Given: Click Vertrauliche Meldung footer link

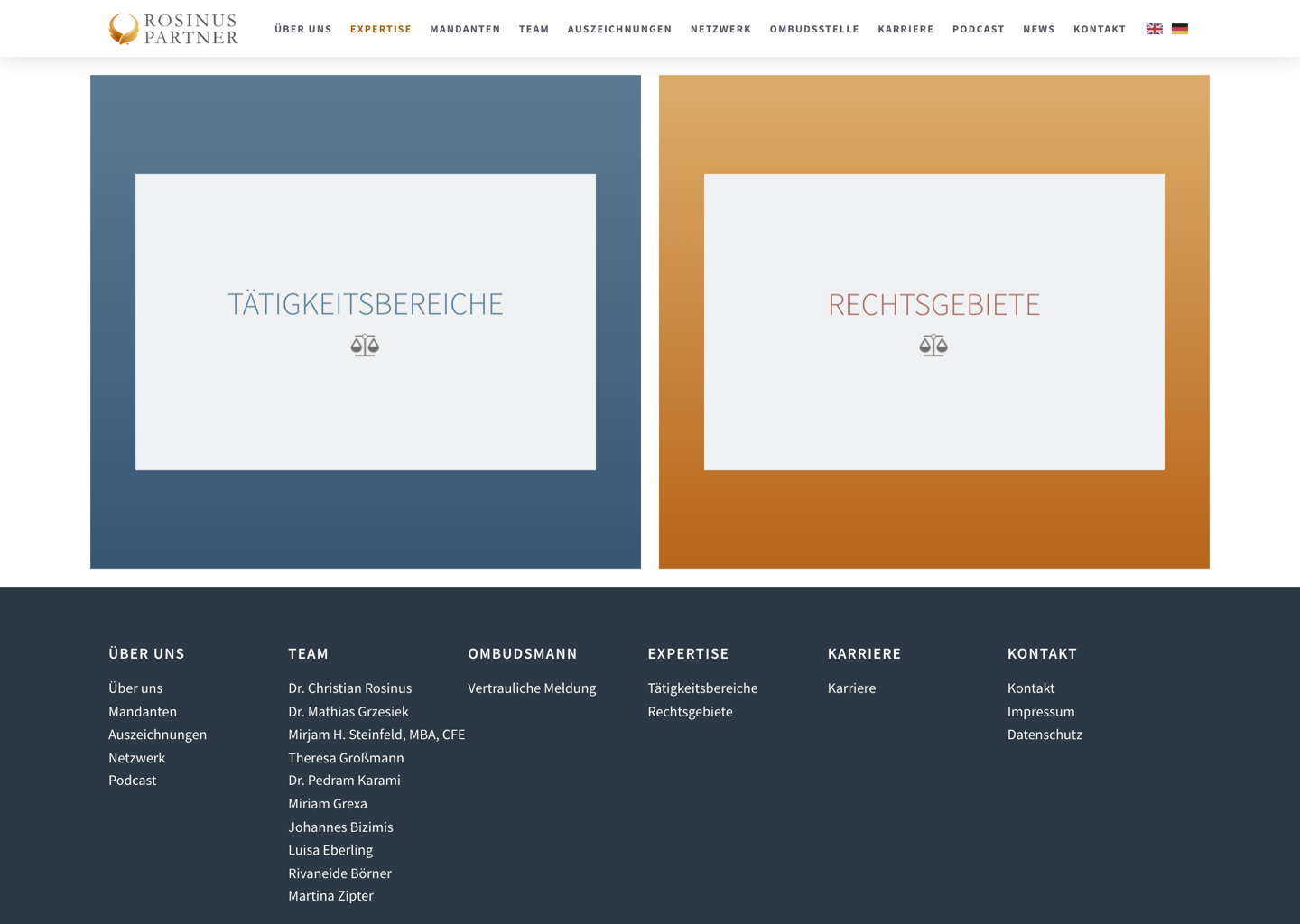Looking at the screenshot, I should pyautogui.click(x=532, y=688).
